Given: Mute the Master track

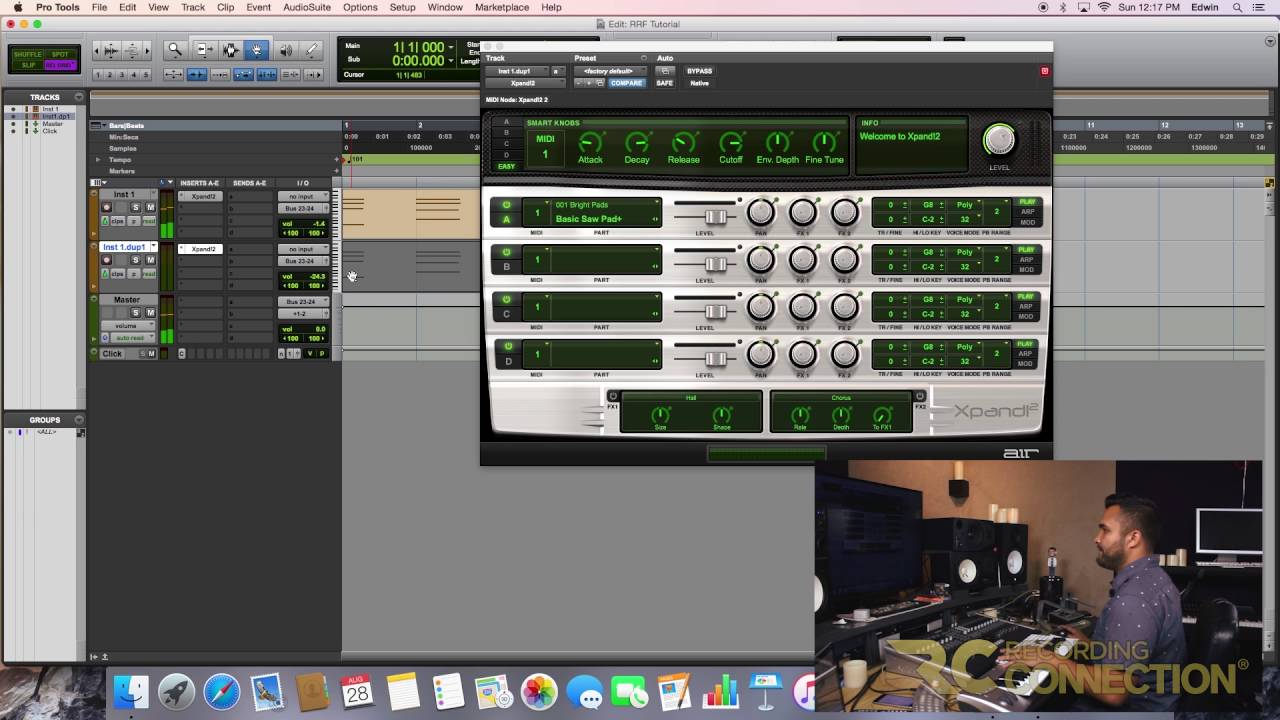Looking at the screenshot, I should pyautogui.click(x=150, y=313).
